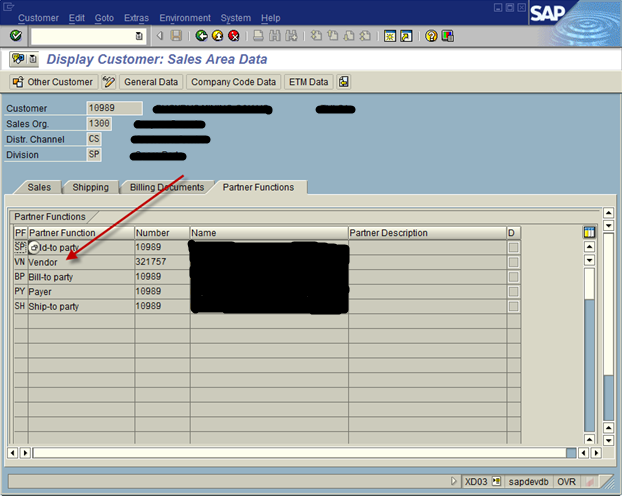Click the Last Page icon
622x496 pixels.
(365, 36)
